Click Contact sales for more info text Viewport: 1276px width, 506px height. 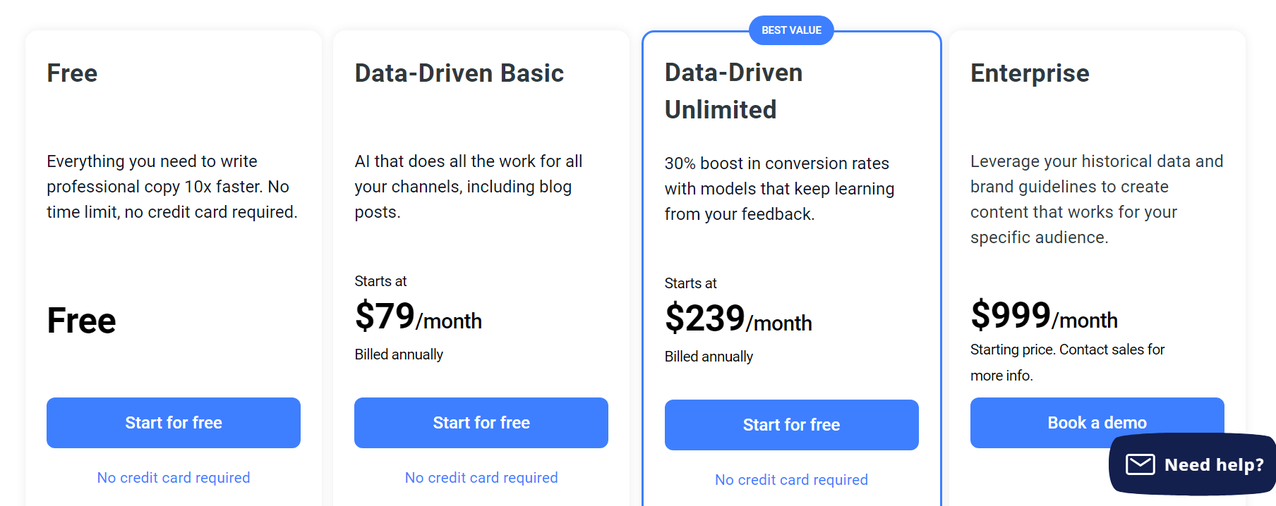(1068, 362)
